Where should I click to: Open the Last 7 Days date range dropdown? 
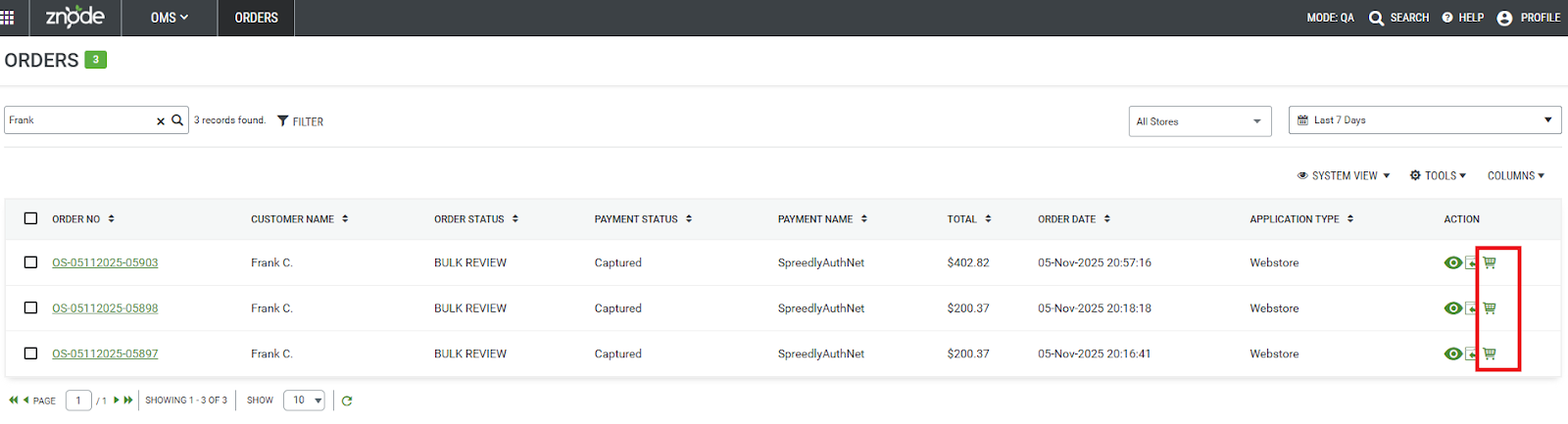1424,120
